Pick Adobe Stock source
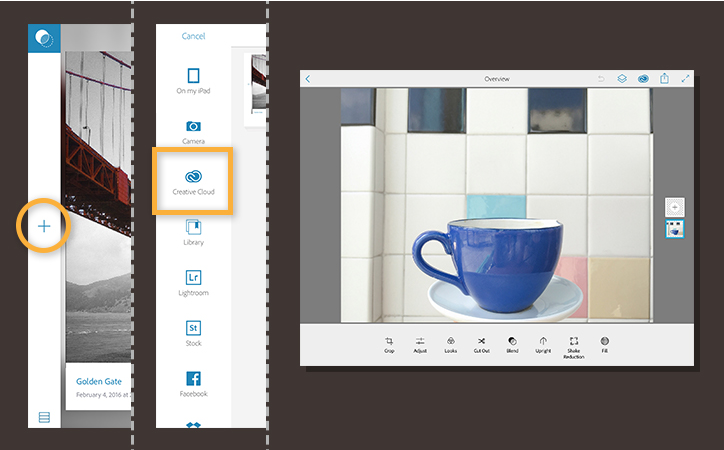The width and height of the screenshot is (724, 450). 193,333
